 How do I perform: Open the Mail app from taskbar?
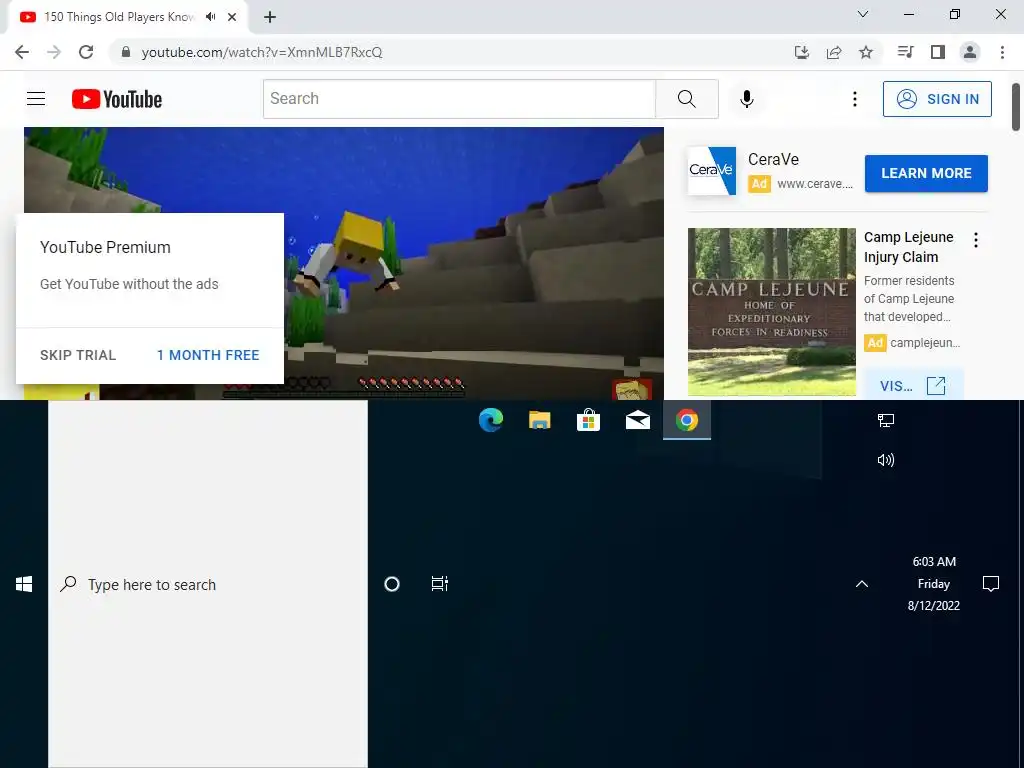(637, 420)
